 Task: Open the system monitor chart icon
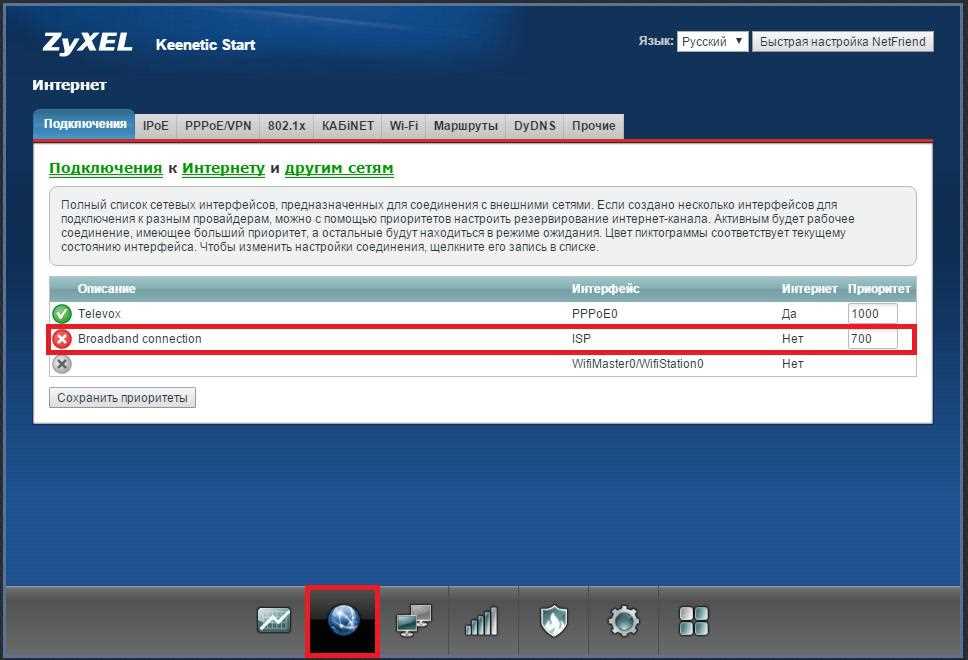point(273,620)
